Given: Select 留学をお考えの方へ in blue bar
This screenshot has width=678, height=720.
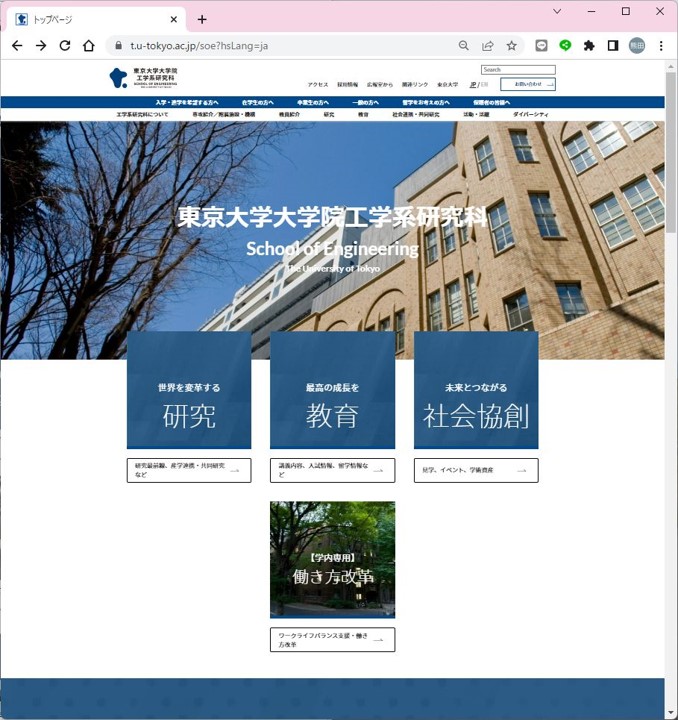Looking at the screenshot, I should point(426,102).
